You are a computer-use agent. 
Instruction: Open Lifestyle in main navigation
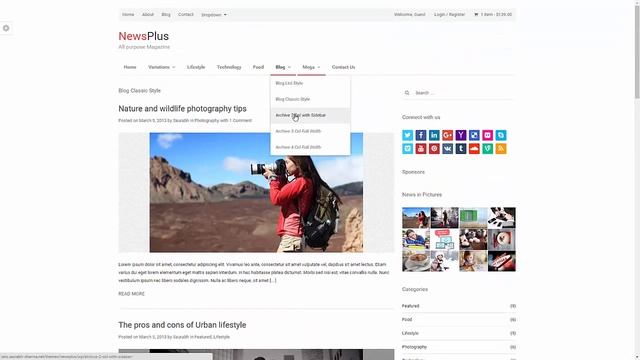pos(196,67)
